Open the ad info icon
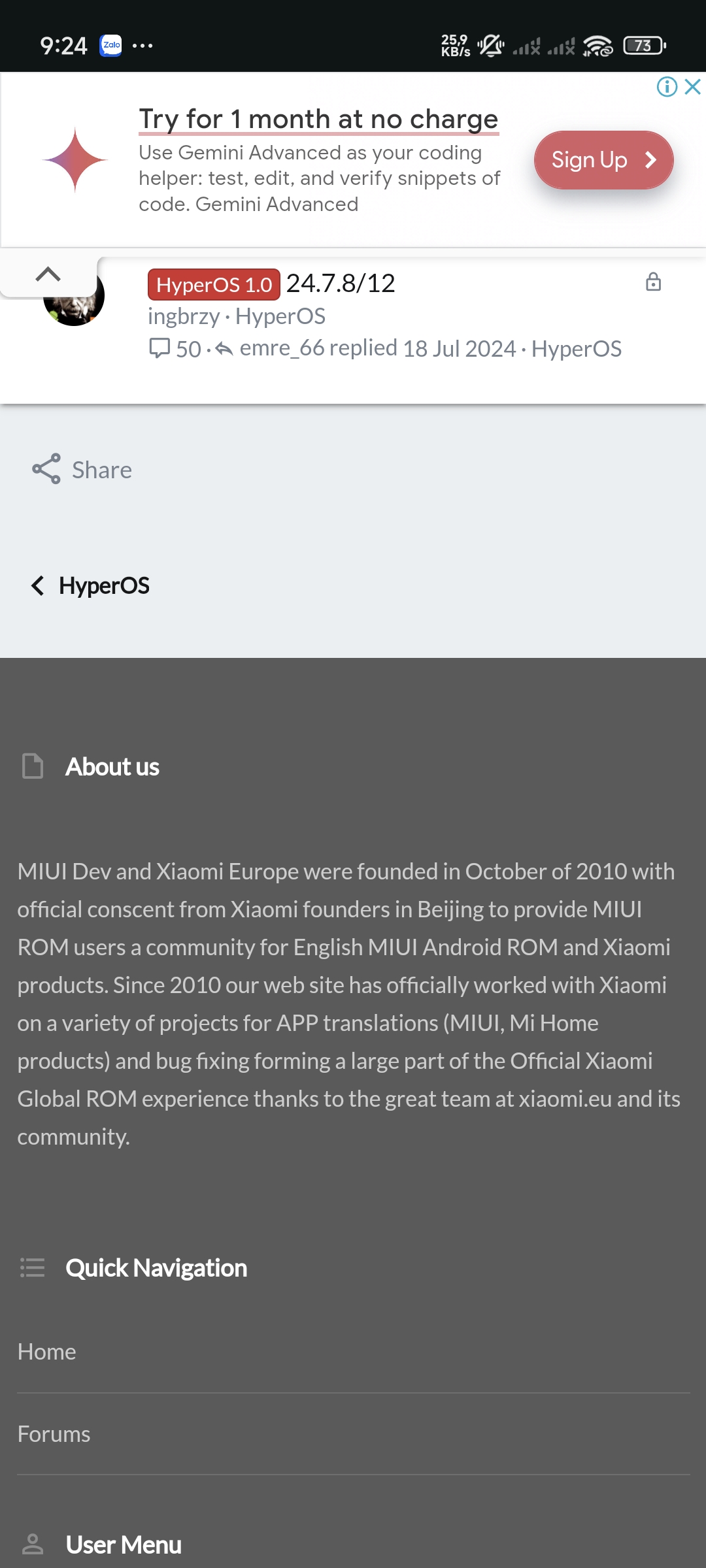Screen dimensions: 706x1568 tap(667, 87)
